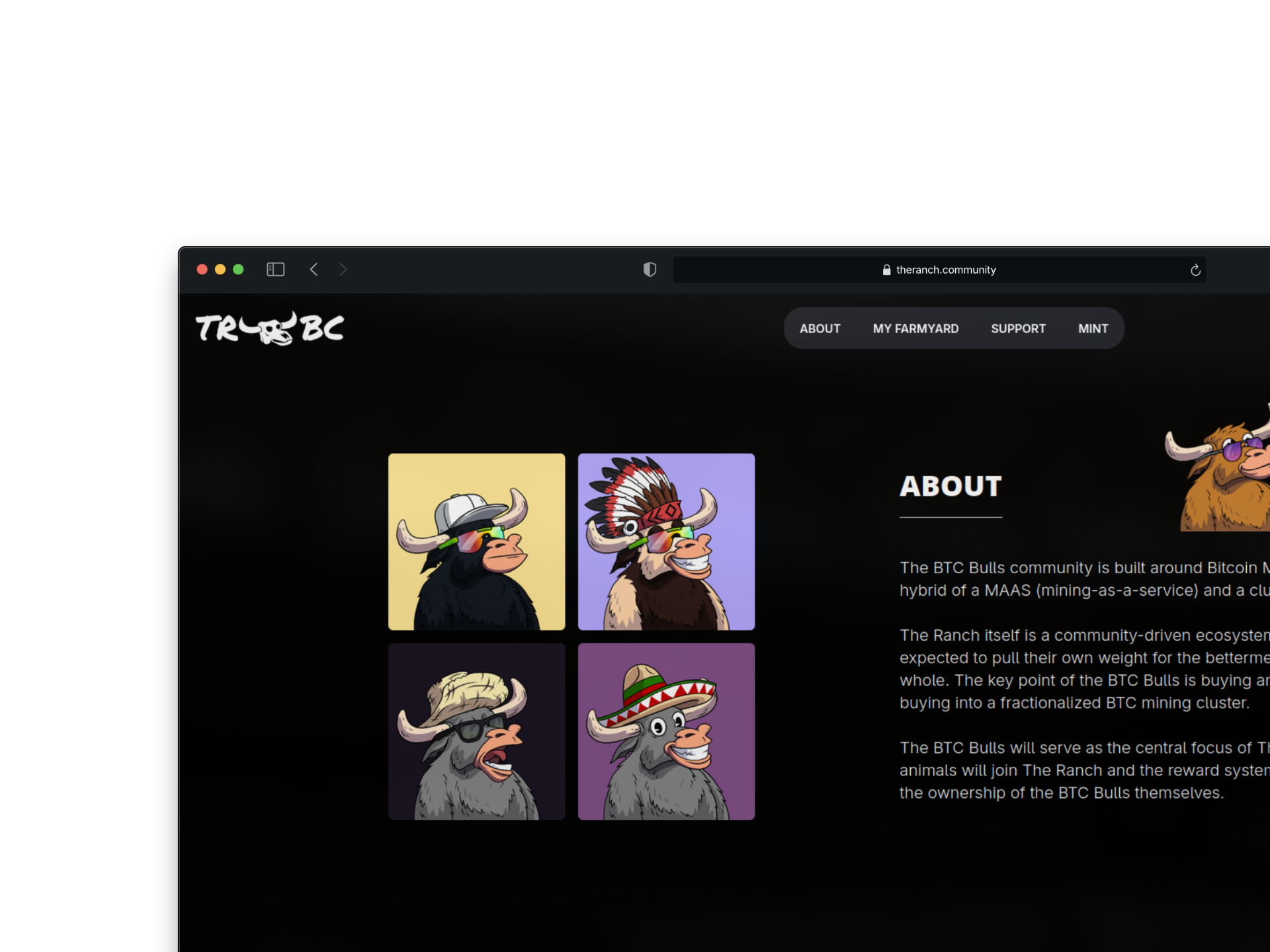
Task: Go to the SUPPORT page
Action: click(1018, 329)
